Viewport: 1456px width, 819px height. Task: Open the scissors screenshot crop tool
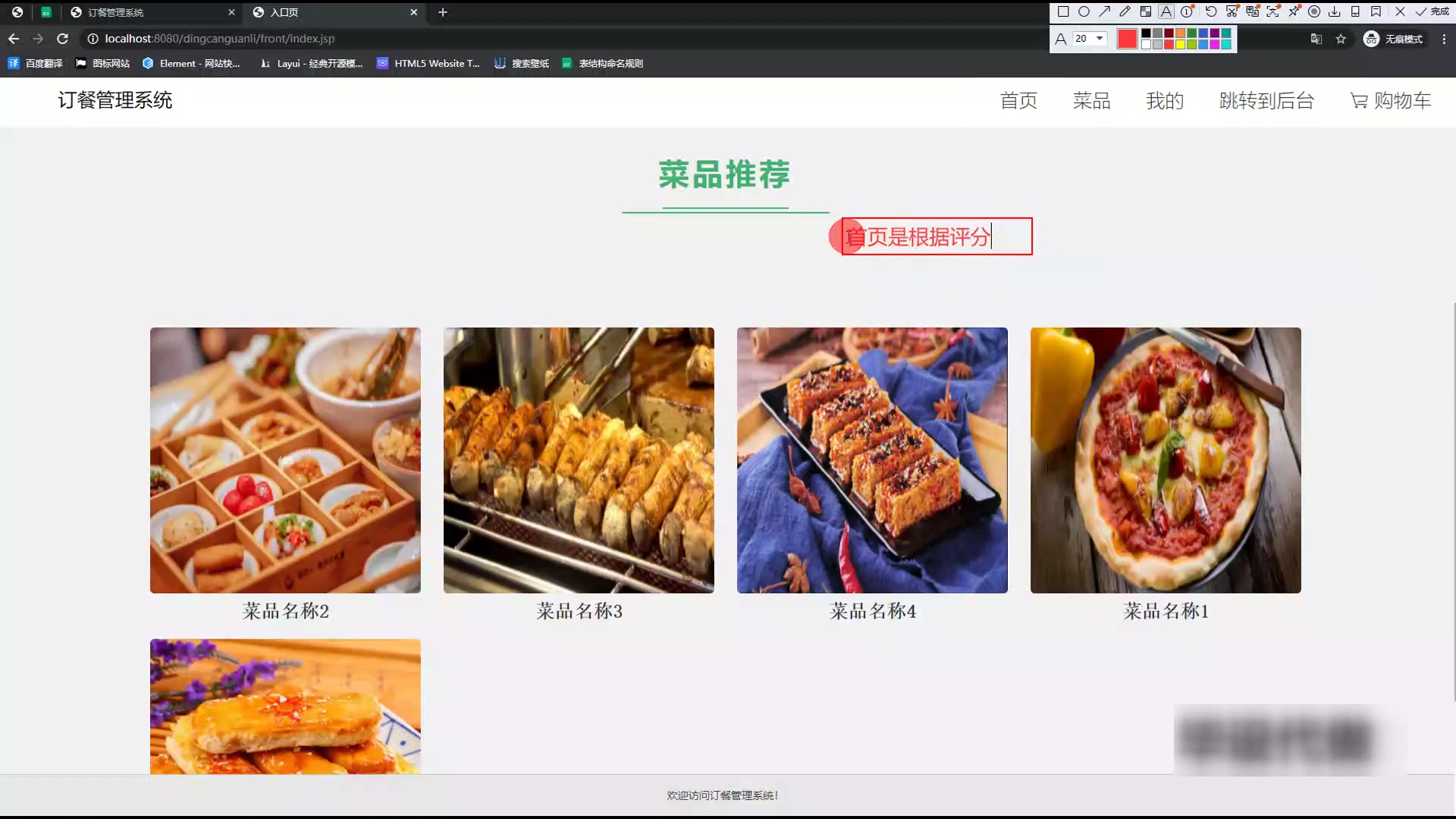pyautogui.click(x=1232, y=11)
